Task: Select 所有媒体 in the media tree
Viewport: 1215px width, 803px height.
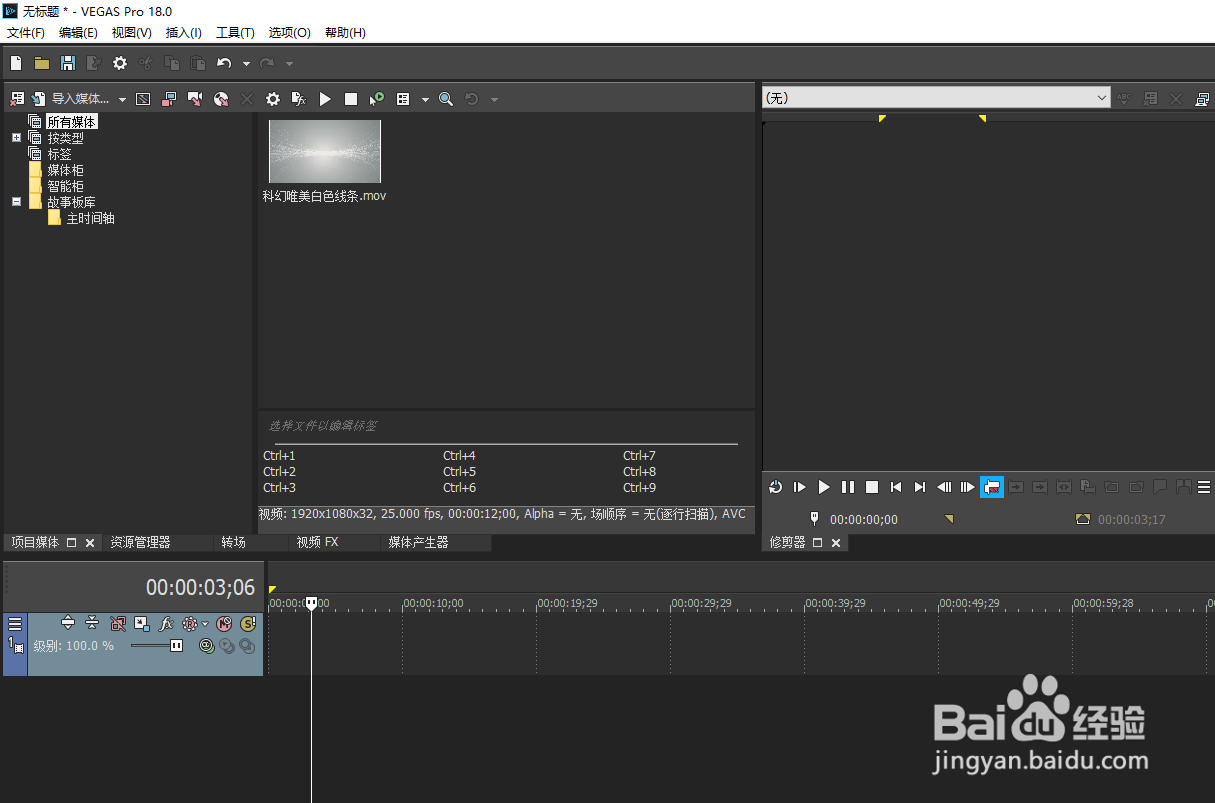Action: (x=72, y=122)
